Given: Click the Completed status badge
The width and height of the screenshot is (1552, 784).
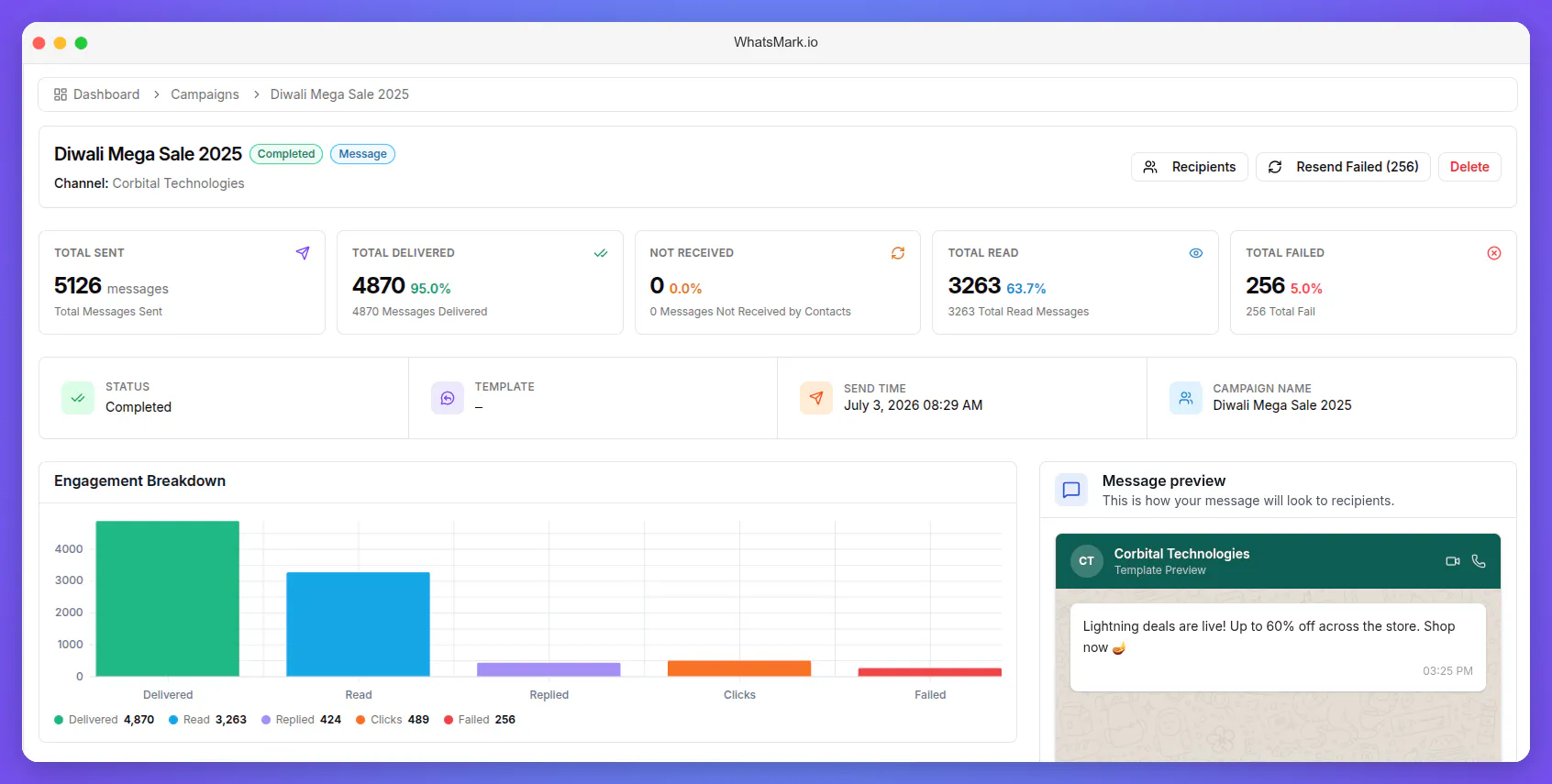Looking at the screenshot, I should point(286,154).
